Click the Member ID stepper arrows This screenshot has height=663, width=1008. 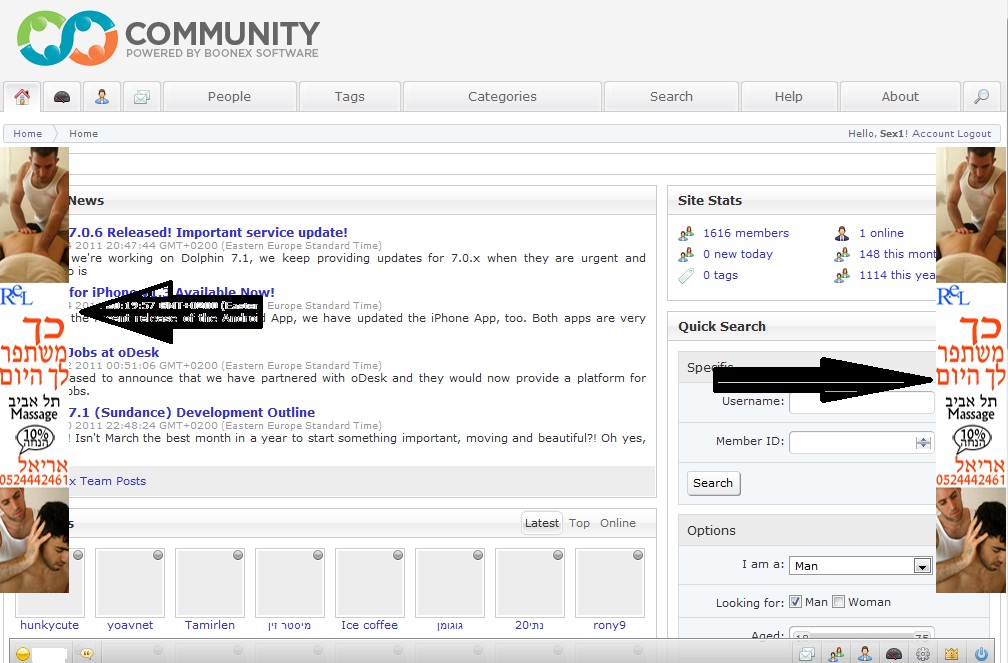(922, 442)
